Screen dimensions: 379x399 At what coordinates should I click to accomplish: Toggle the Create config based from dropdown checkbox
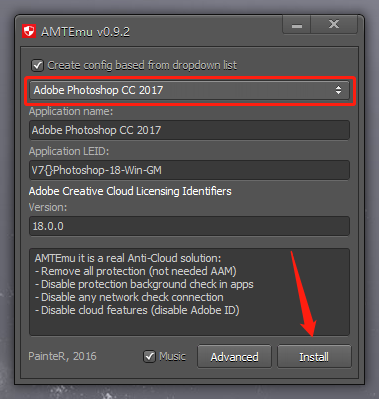[37, 65]
